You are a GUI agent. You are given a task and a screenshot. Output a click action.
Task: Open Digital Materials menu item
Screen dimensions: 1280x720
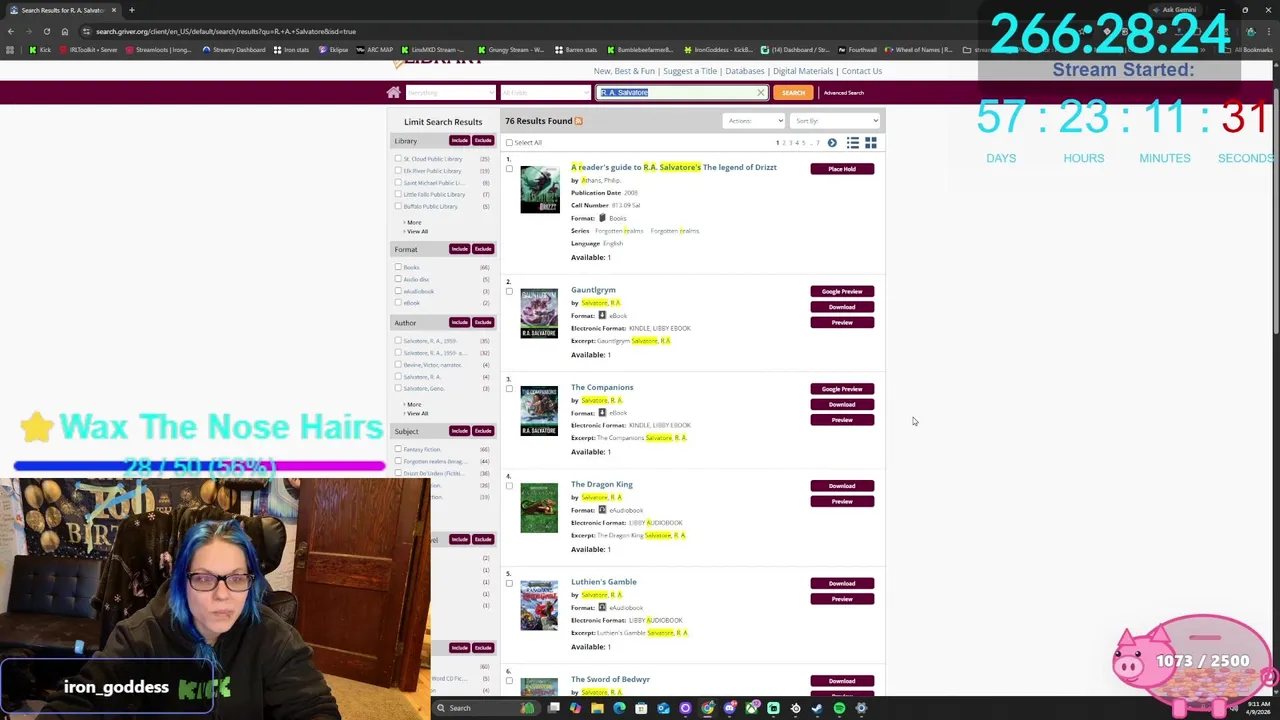click(802, 71)
